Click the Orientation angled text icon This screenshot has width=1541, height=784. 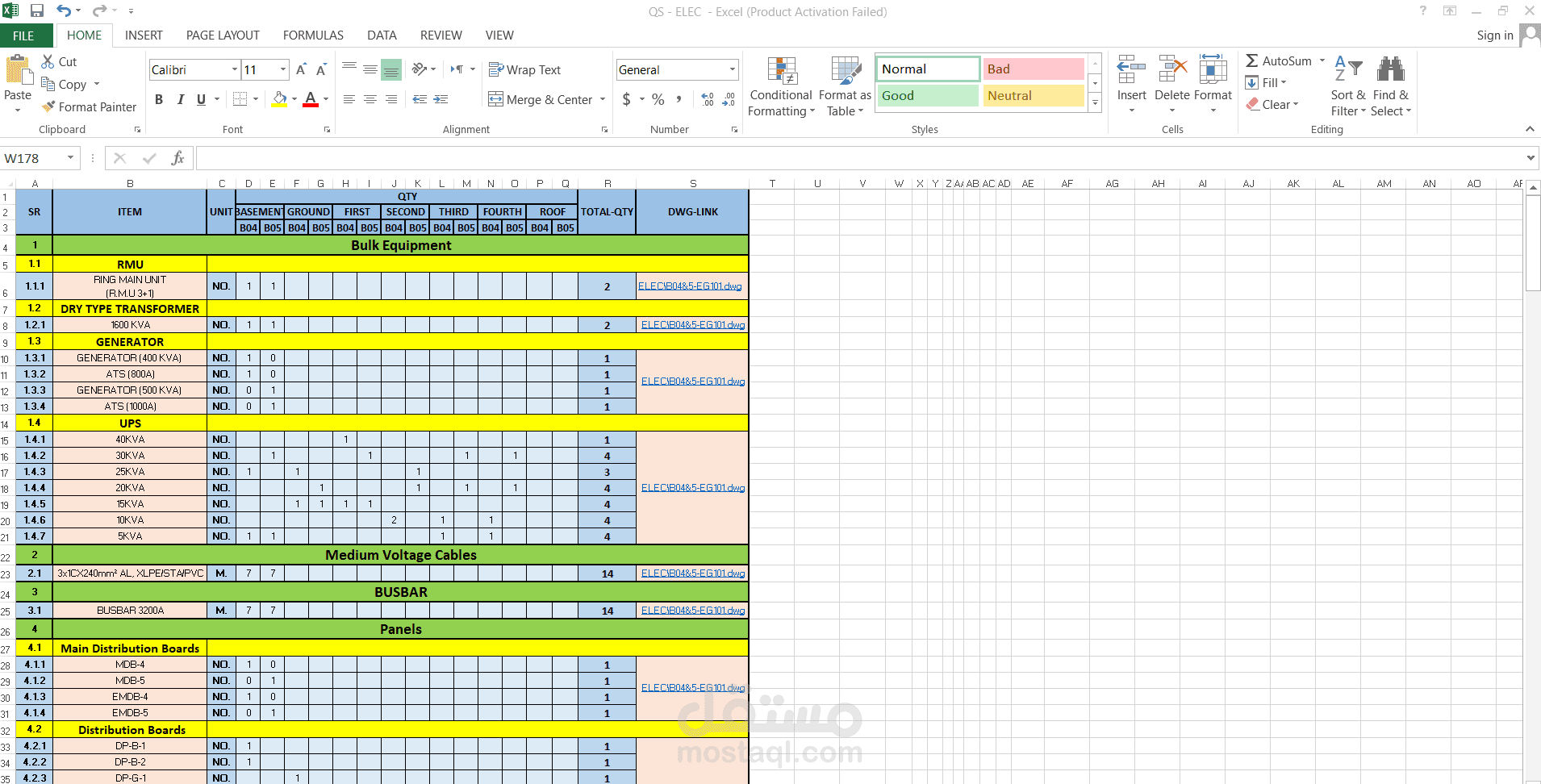click(419, 69)
